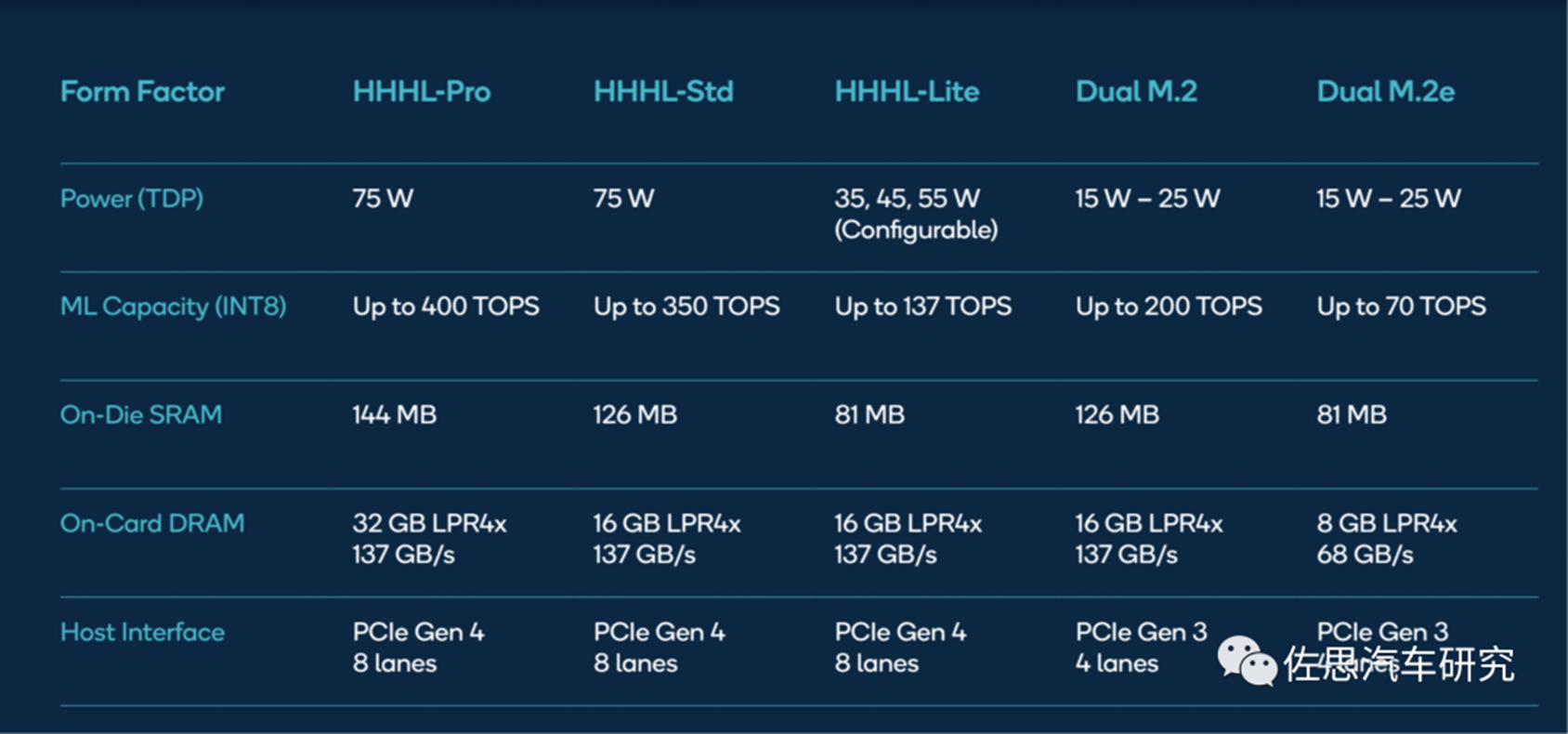Select the Host Interface row label

coord(142,632)
